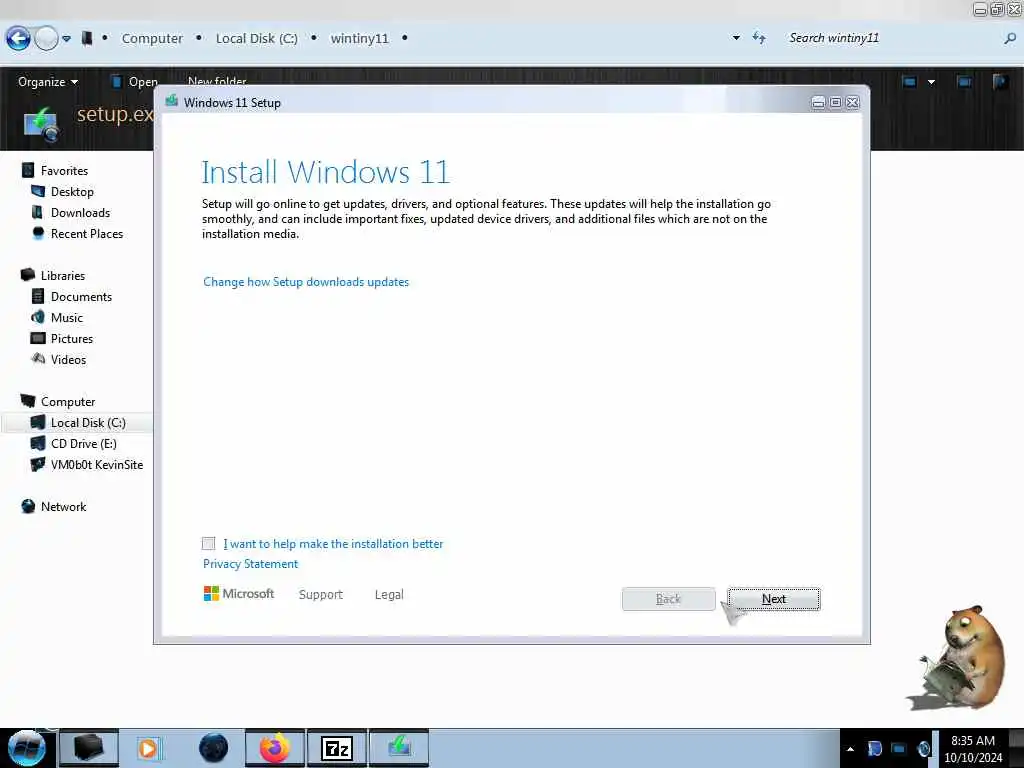This screenshot has width=1024, height=768.
Task: Show hidden tray icons arrow
Action: click(x=850, y=749)
